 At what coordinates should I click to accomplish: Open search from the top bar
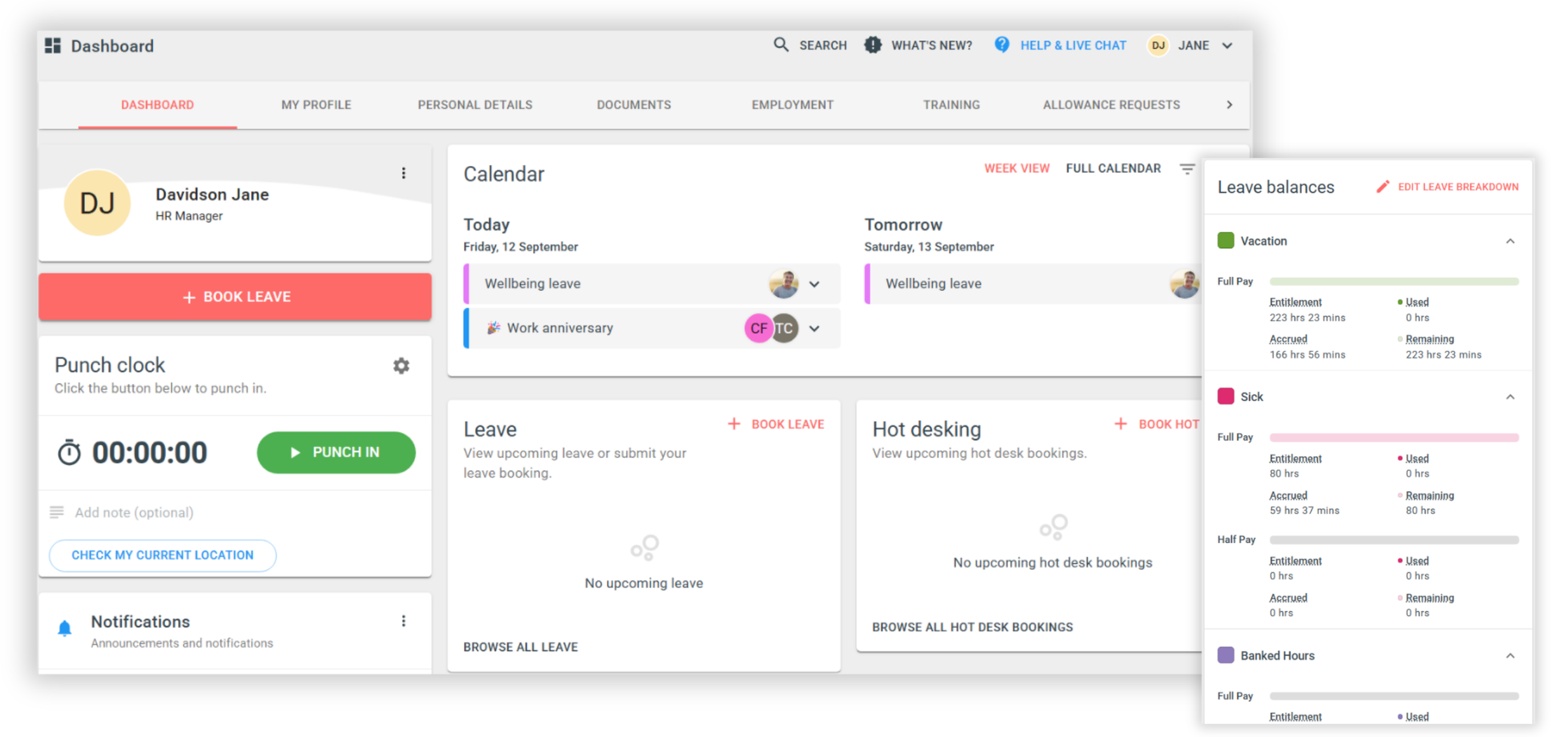[781, 45]
